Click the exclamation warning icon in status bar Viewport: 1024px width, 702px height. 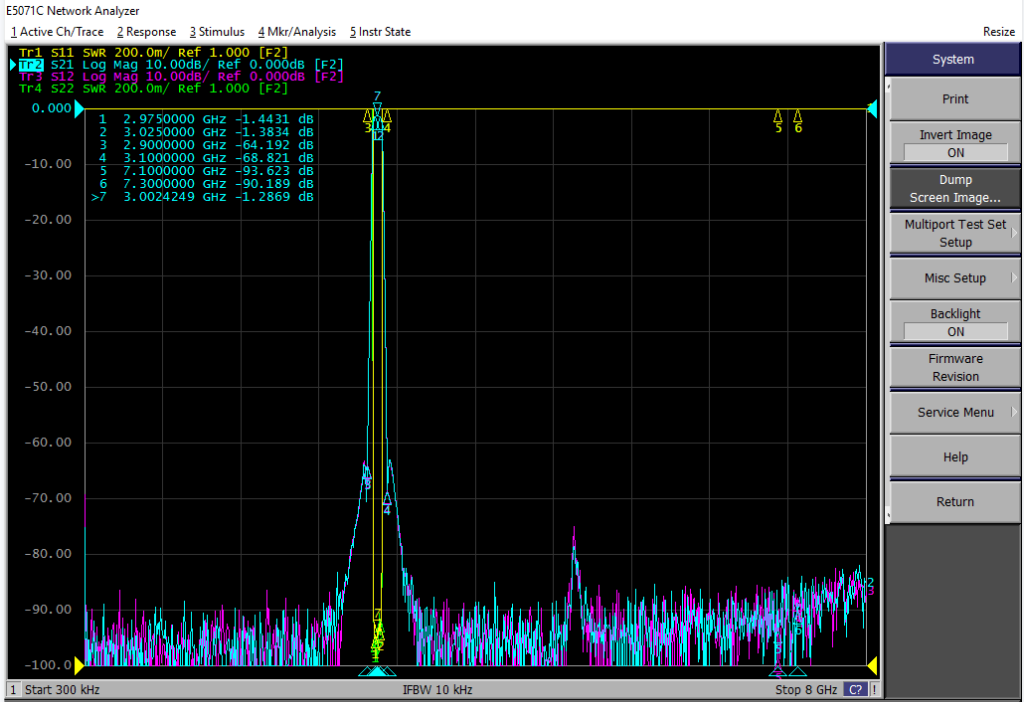tap(874, 690)
